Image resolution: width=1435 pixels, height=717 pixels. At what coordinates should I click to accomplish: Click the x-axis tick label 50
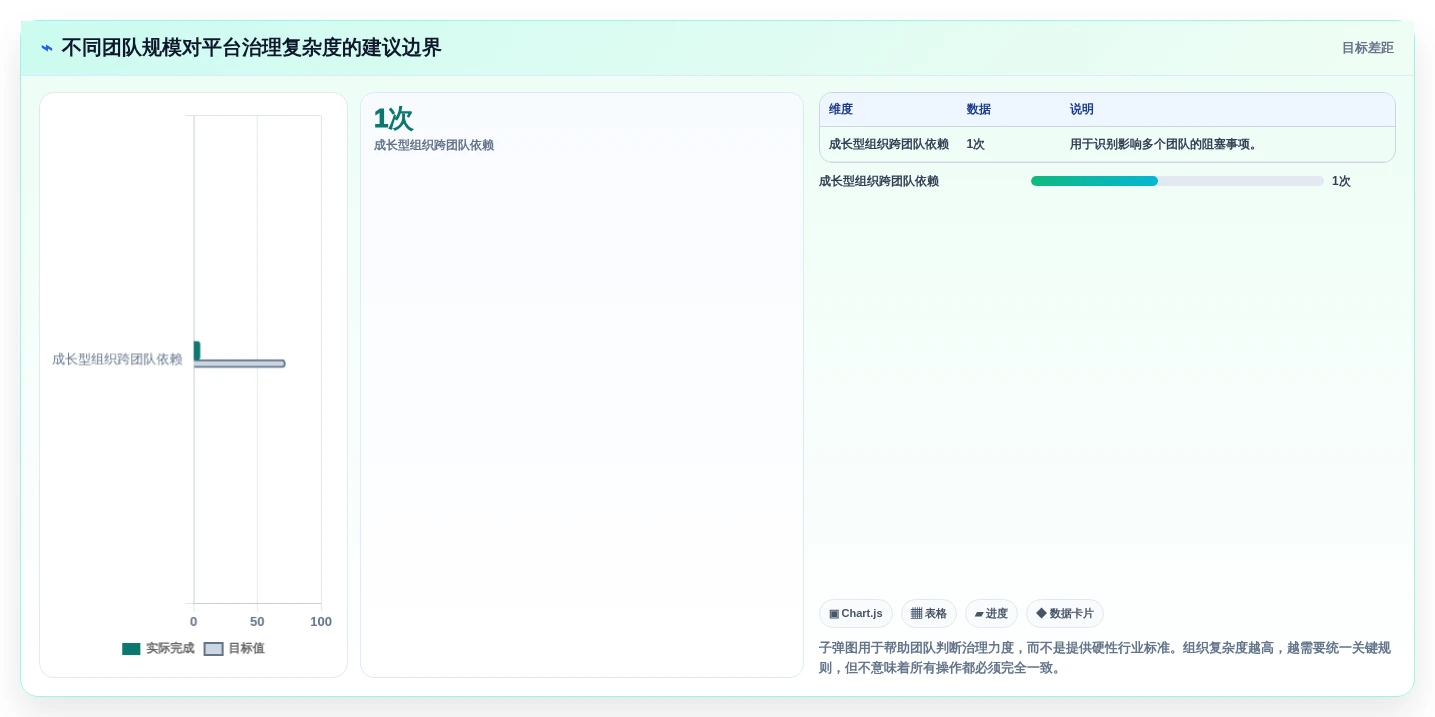pyautogui.click(x=257, y=622)
